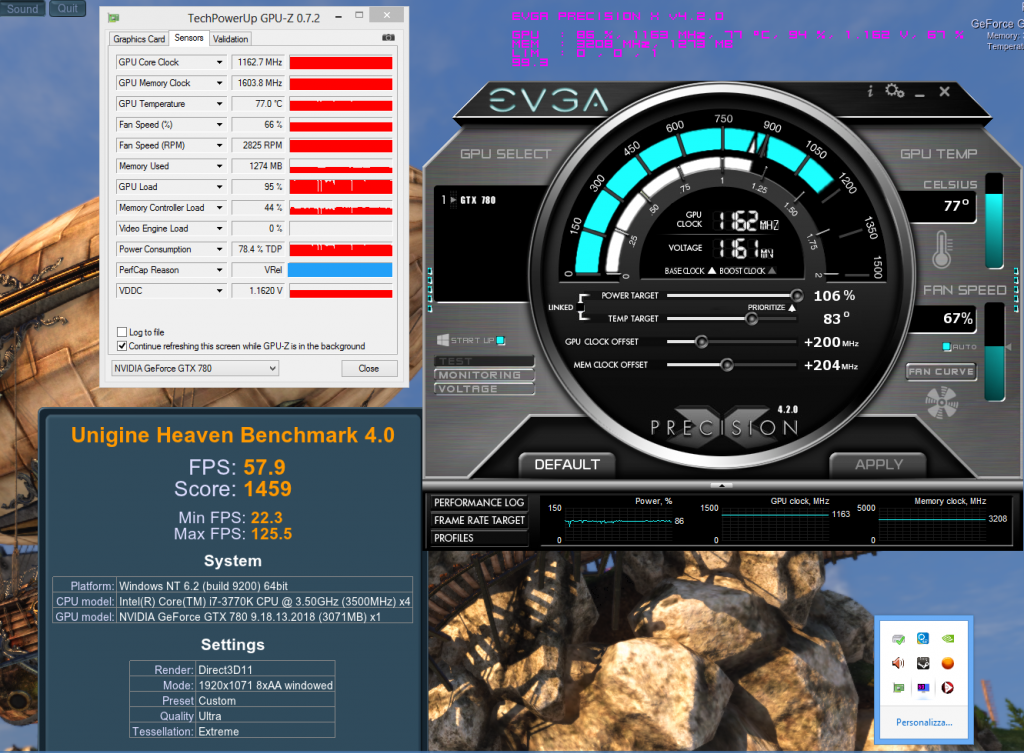Viewport: 1024px width, 753px height.
Task: Open the Steam icon in the tray
Action: 921,663
